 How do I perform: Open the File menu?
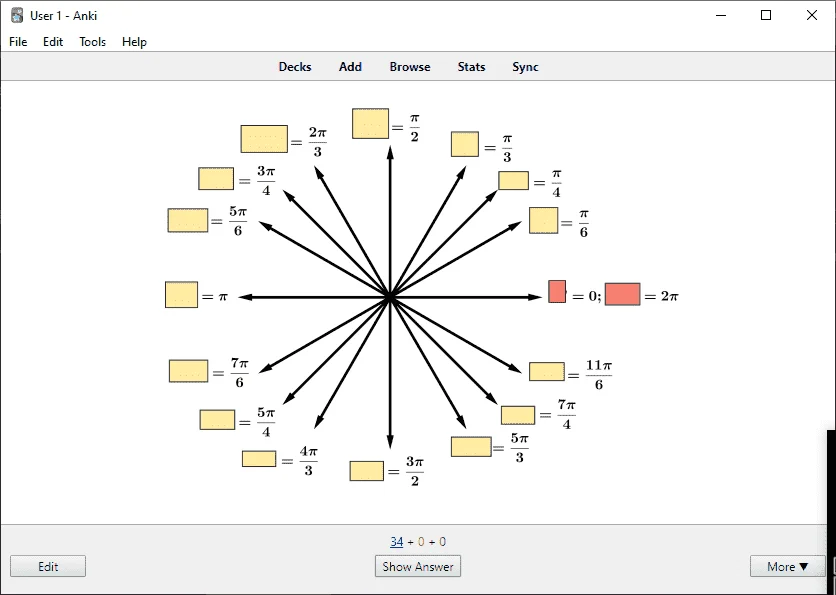click(18, 42)
